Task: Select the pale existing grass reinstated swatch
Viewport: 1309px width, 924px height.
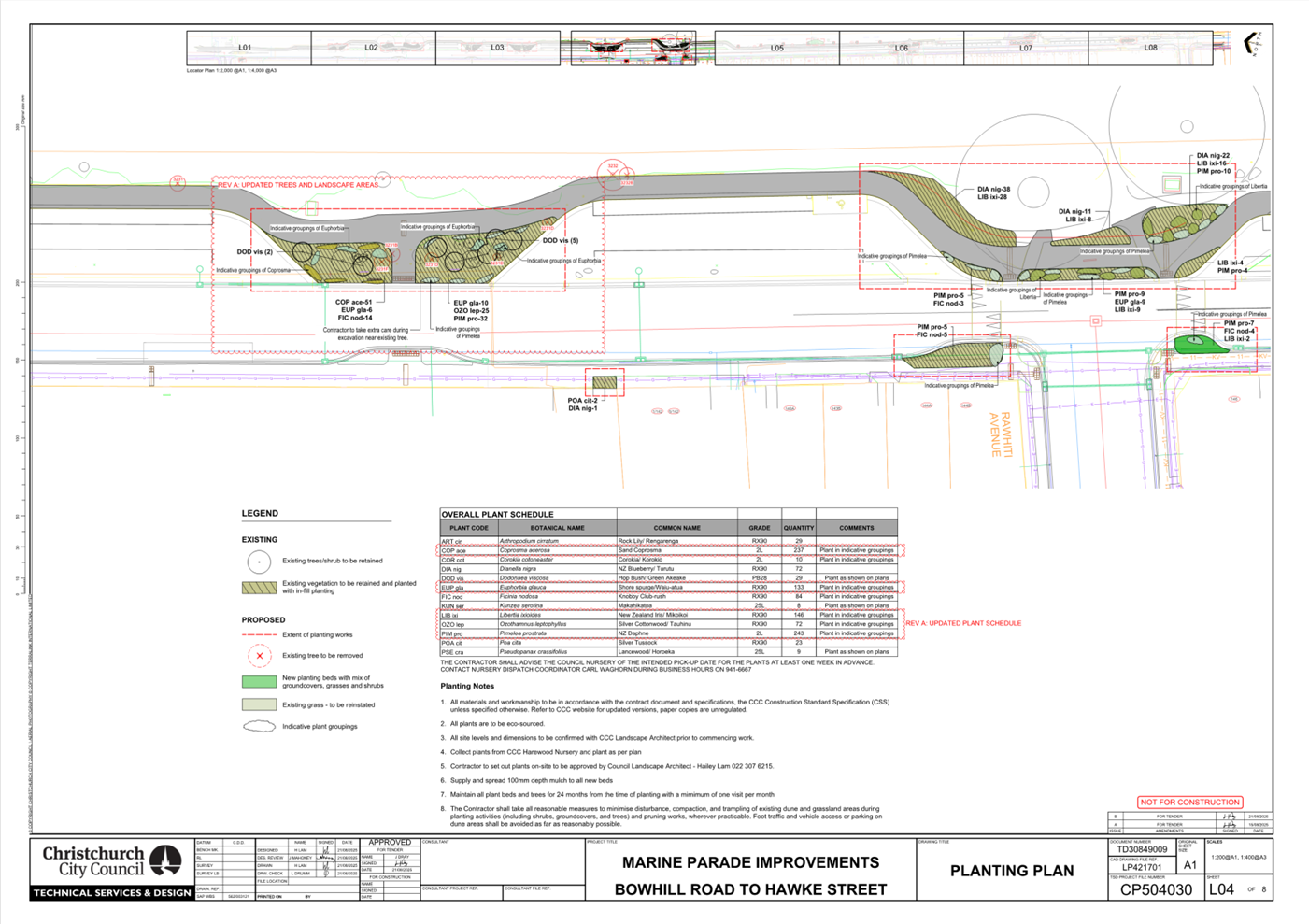Action: [259, 704]
